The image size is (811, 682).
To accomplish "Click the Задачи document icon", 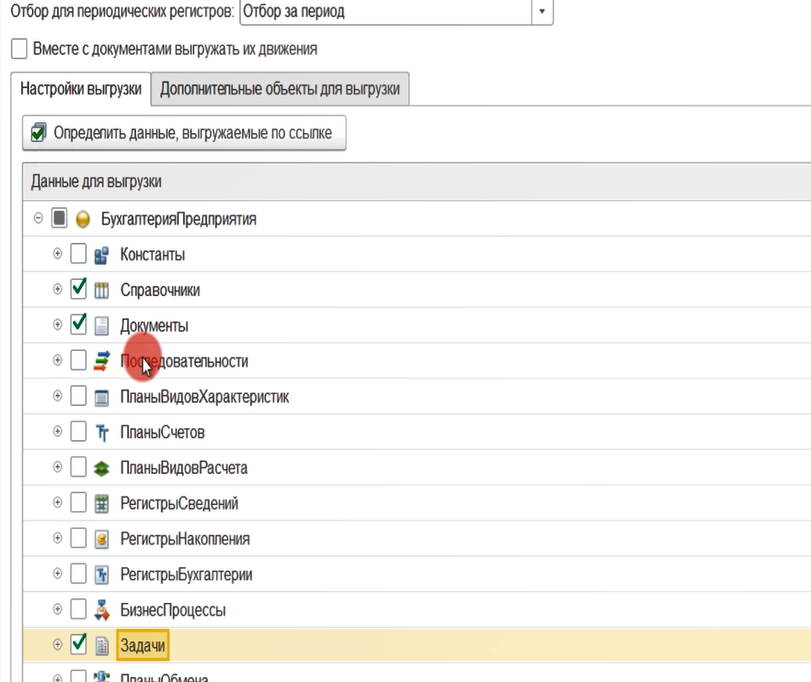I will [x=102, y=646].
